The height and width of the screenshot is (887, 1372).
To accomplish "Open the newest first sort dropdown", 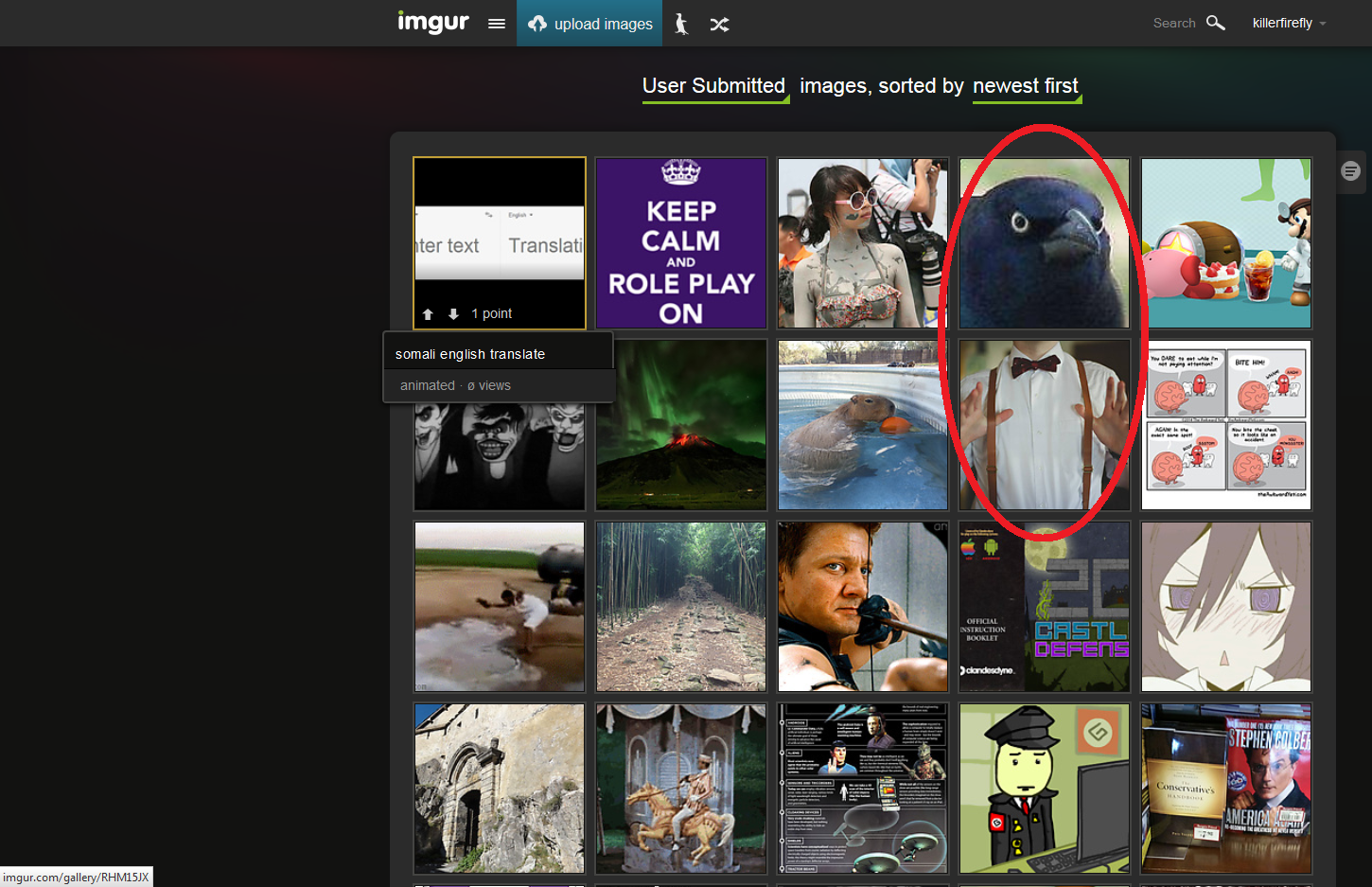I will [1026, 86].
